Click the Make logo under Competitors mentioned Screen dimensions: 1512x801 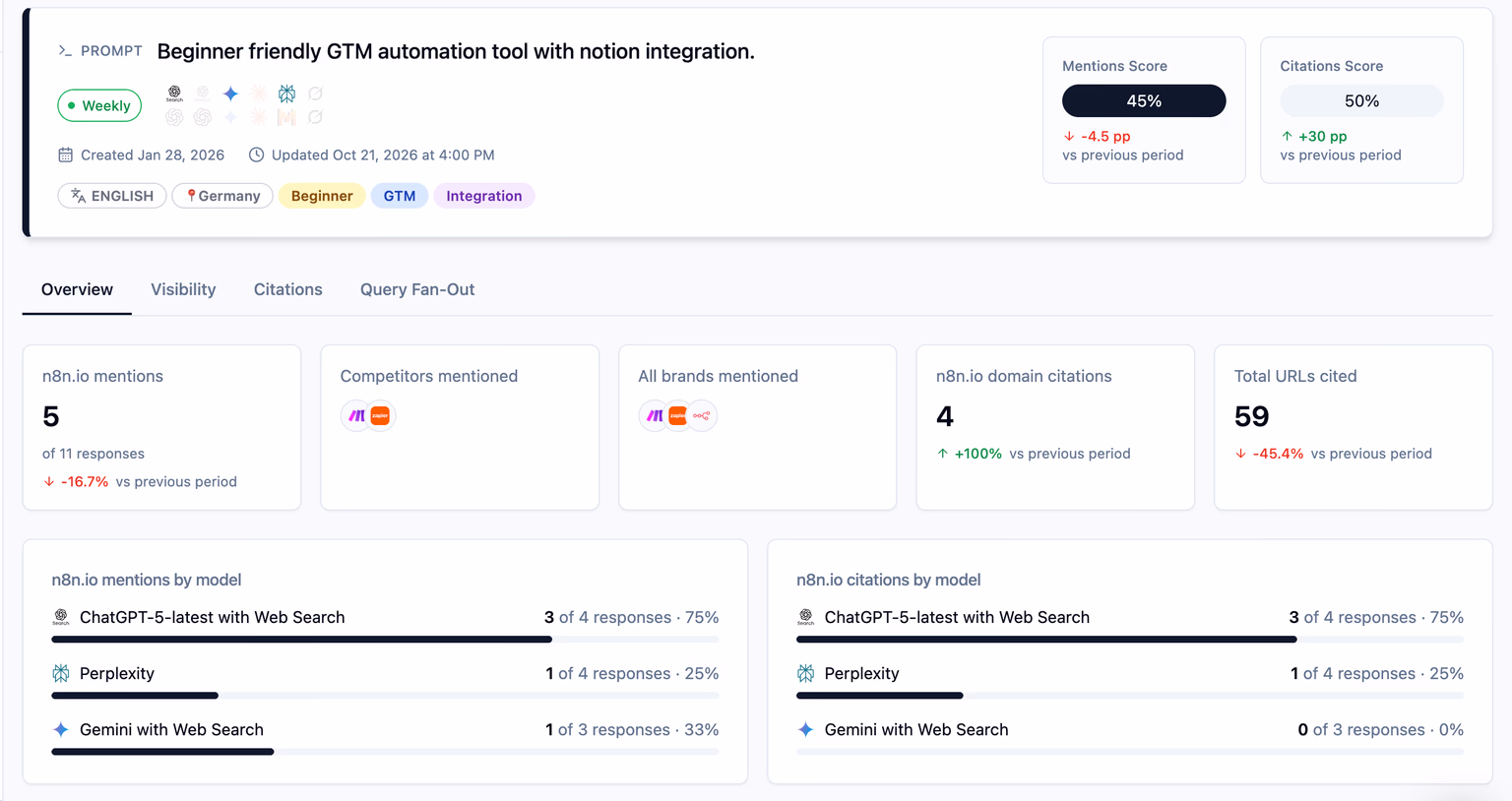356,416
